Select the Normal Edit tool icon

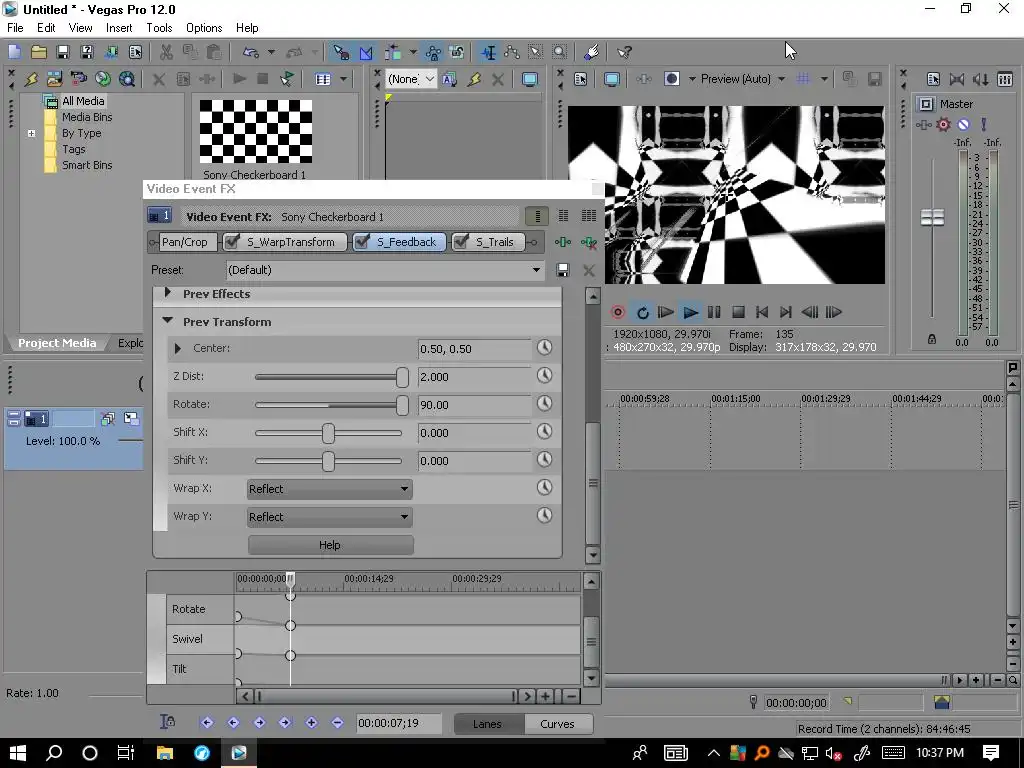488,52
